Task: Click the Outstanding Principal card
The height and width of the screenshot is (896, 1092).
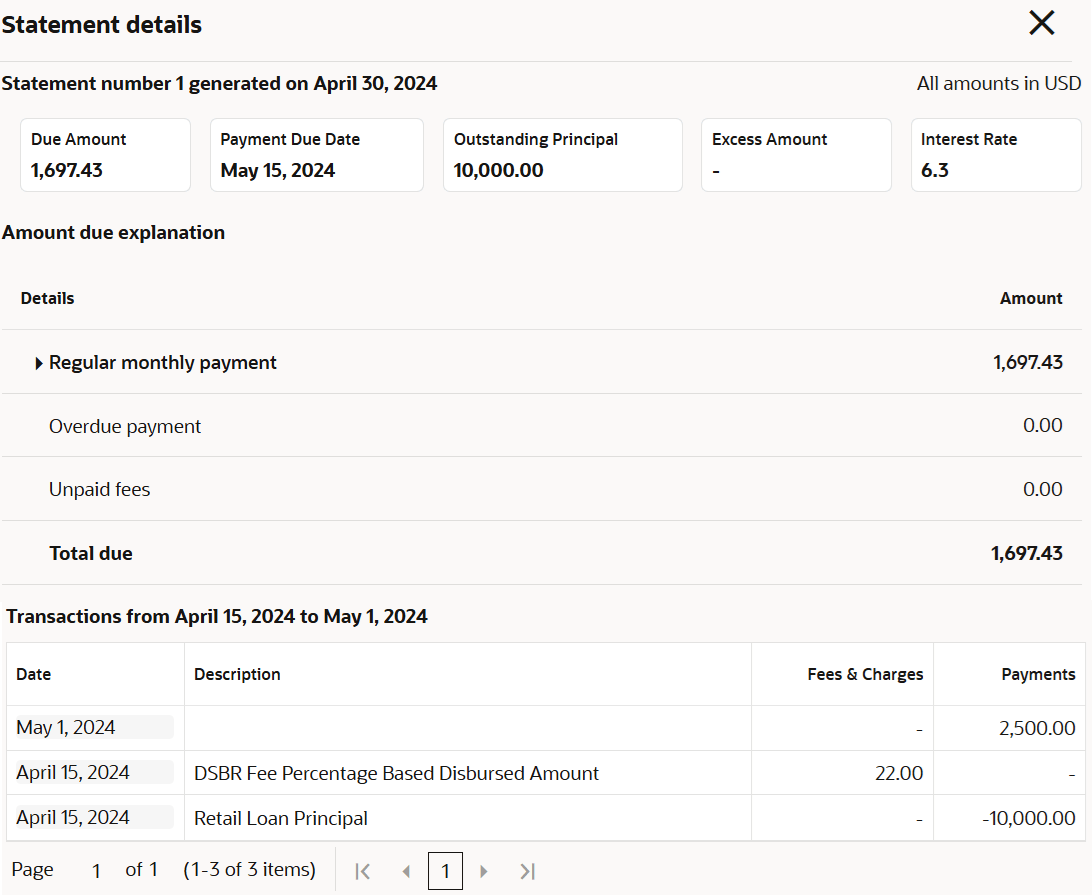Action: point(562,155)
